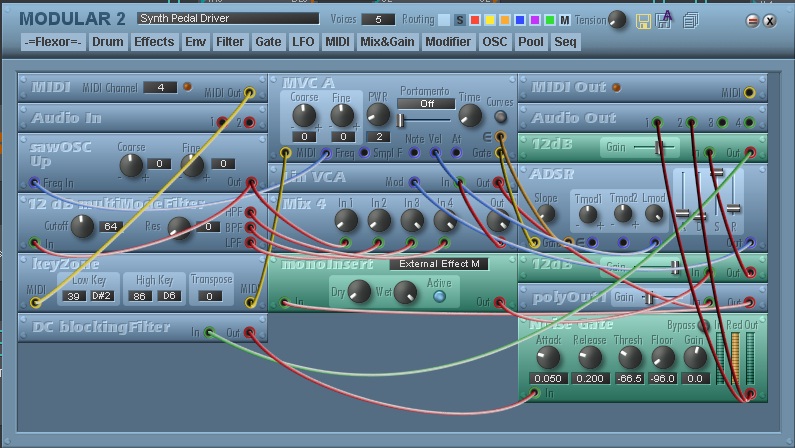795x448 pixels.
Task: Click Audio In jack 1
Action: click(222, 122)
